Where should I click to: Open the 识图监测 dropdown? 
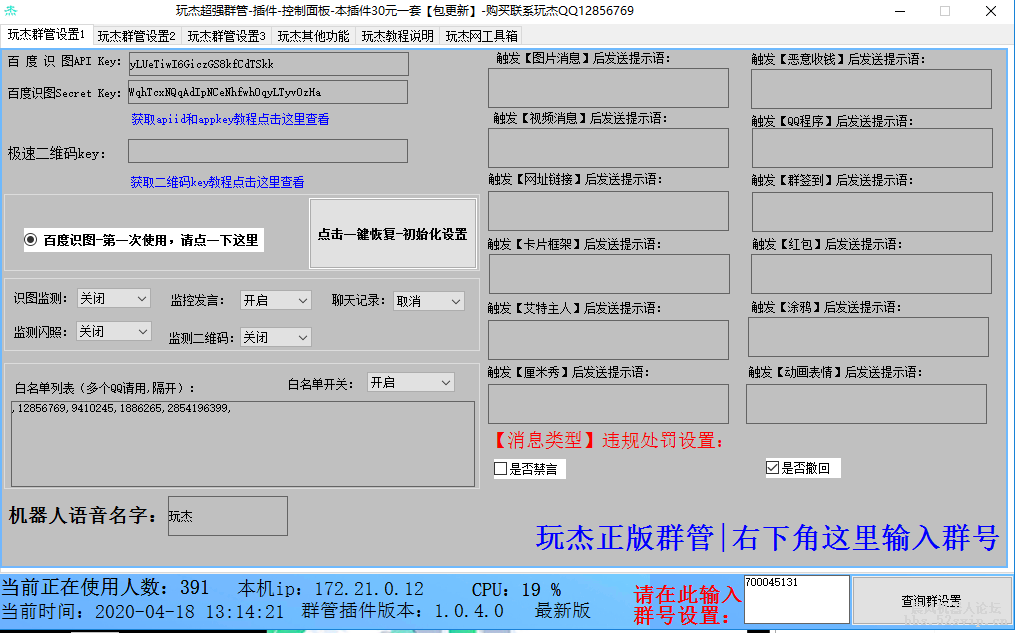point(113,299)
